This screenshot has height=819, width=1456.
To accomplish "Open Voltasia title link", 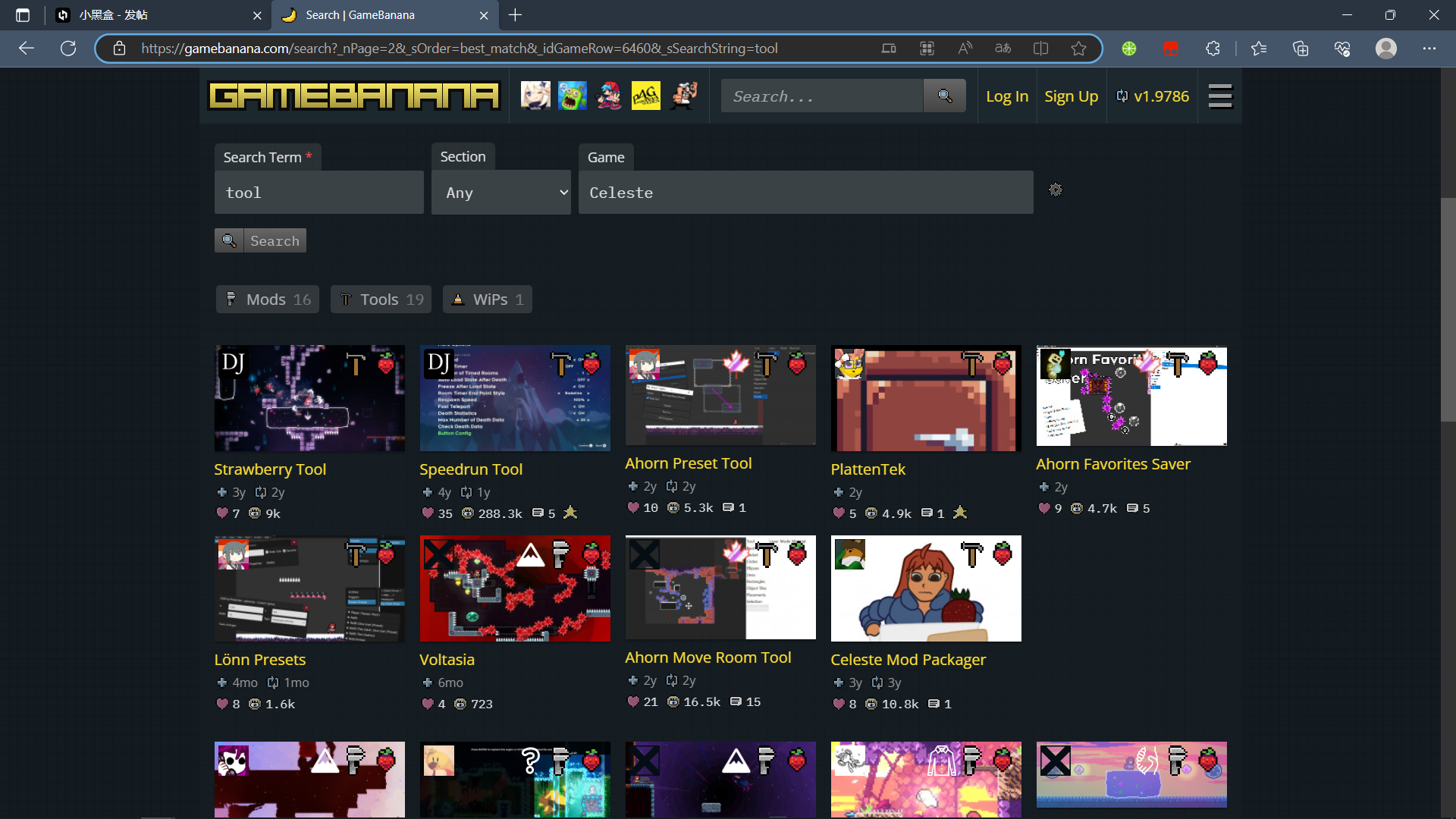I will (x=447, y=660).
